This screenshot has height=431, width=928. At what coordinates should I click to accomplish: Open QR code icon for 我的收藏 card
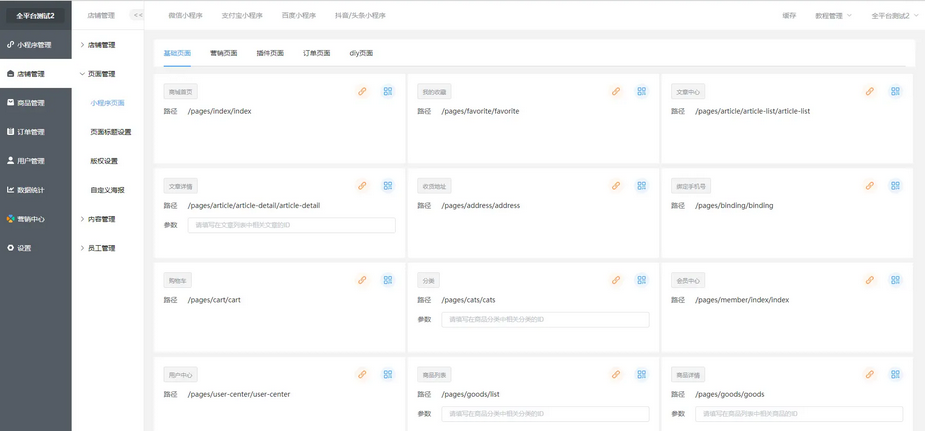[642, 91]
